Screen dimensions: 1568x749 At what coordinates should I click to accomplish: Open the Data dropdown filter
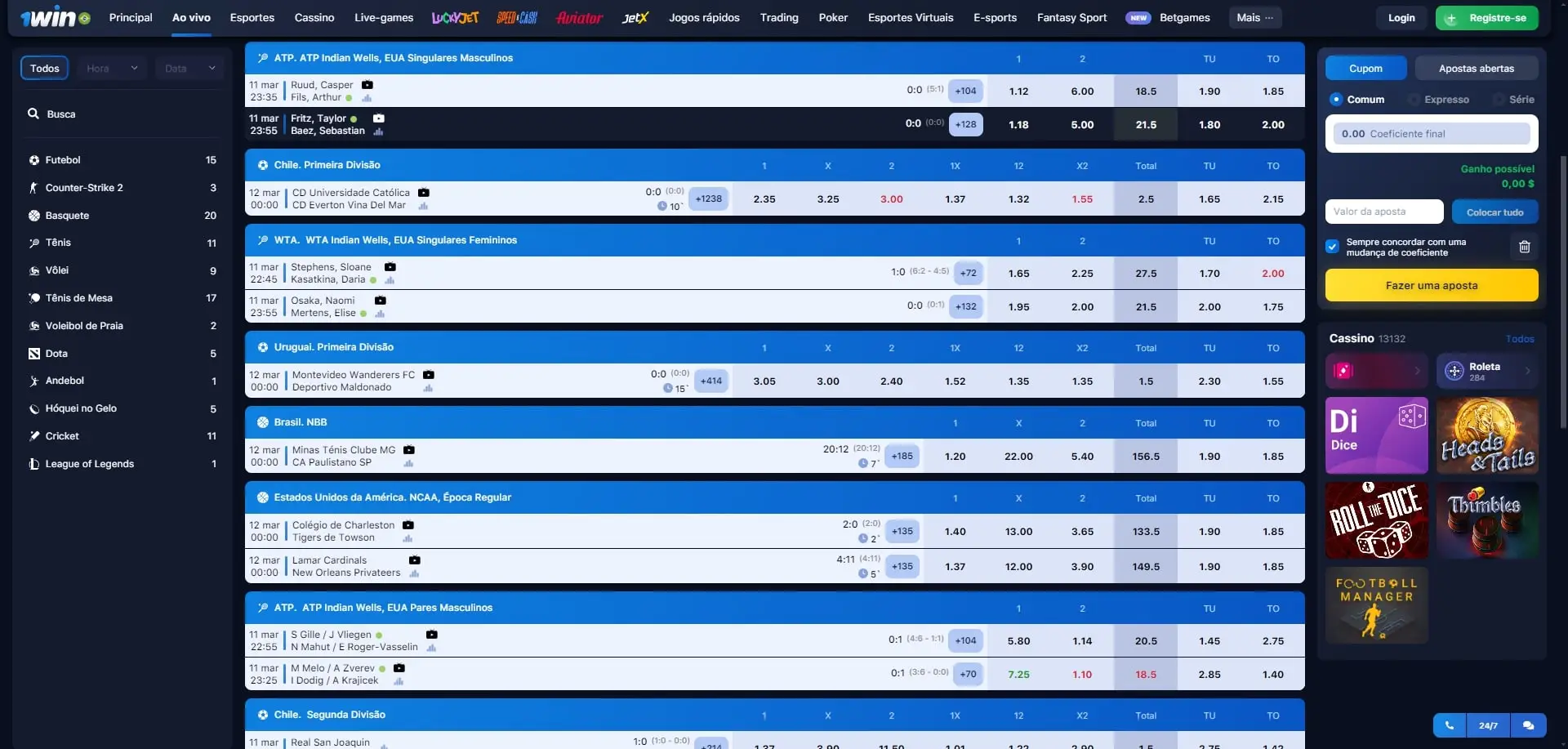coord(189,69)
